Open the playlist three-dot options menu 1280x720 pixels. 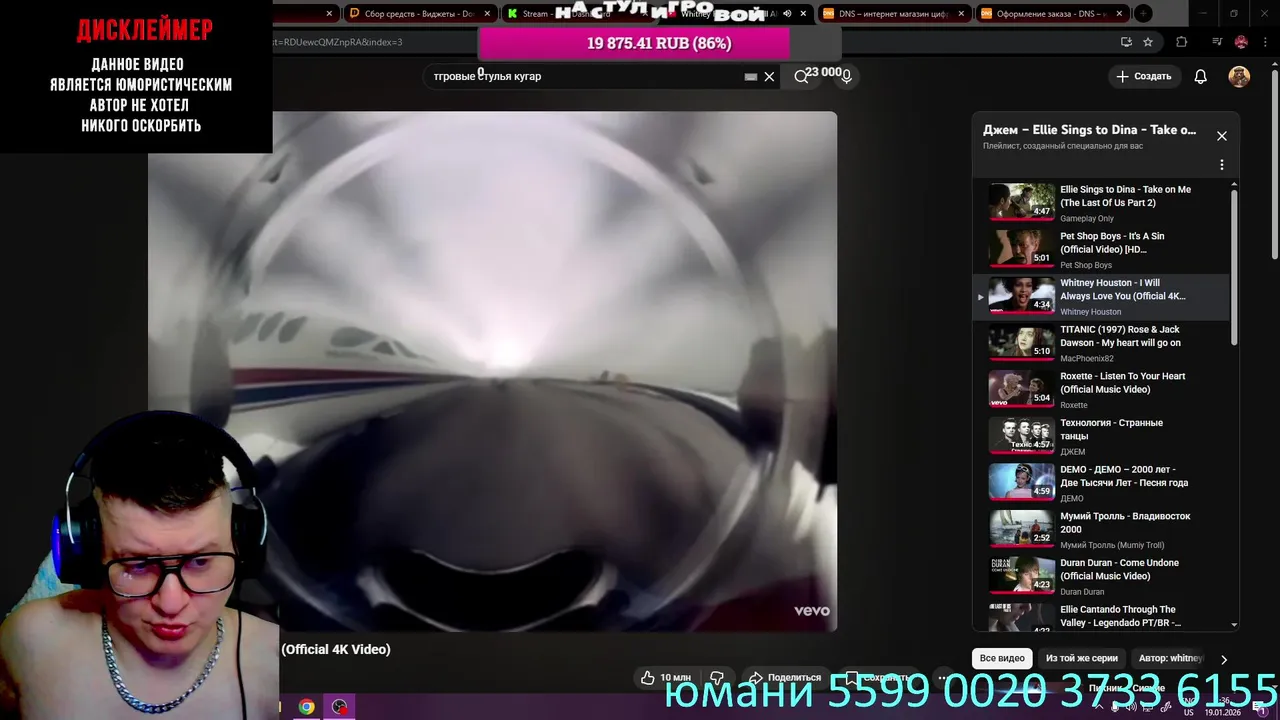point(1221,164)
